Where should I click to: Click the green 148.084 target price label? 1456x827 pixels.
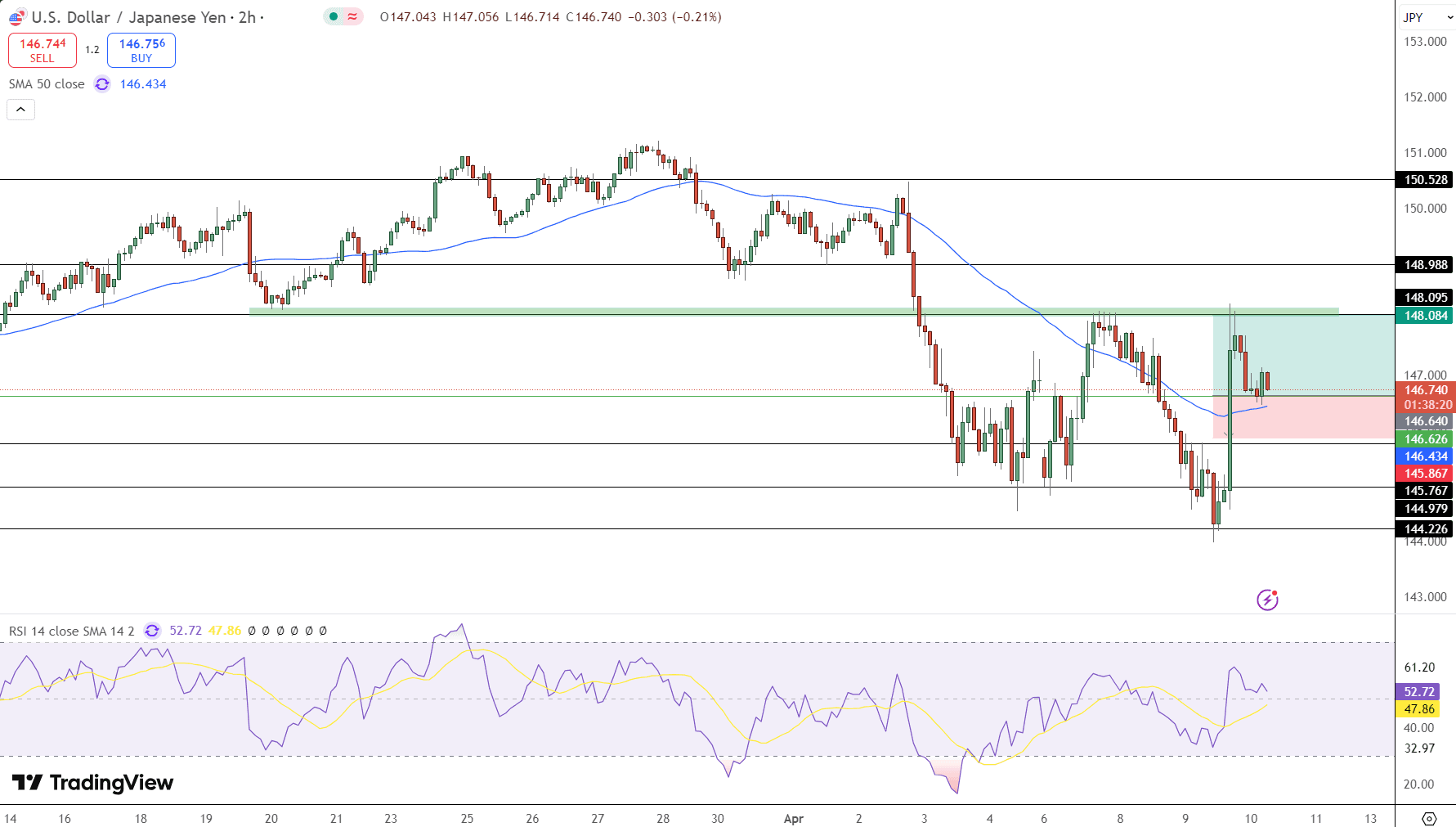pos(1426,316)
